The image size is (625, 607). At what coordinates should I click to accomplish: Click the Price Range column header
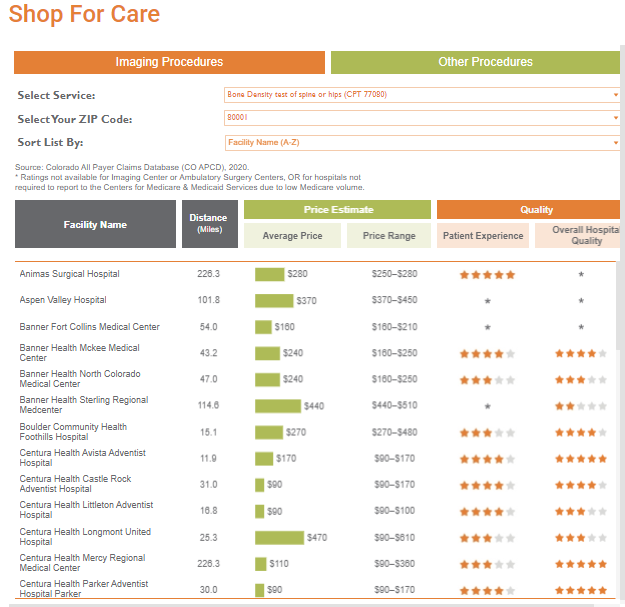(389, 236)
